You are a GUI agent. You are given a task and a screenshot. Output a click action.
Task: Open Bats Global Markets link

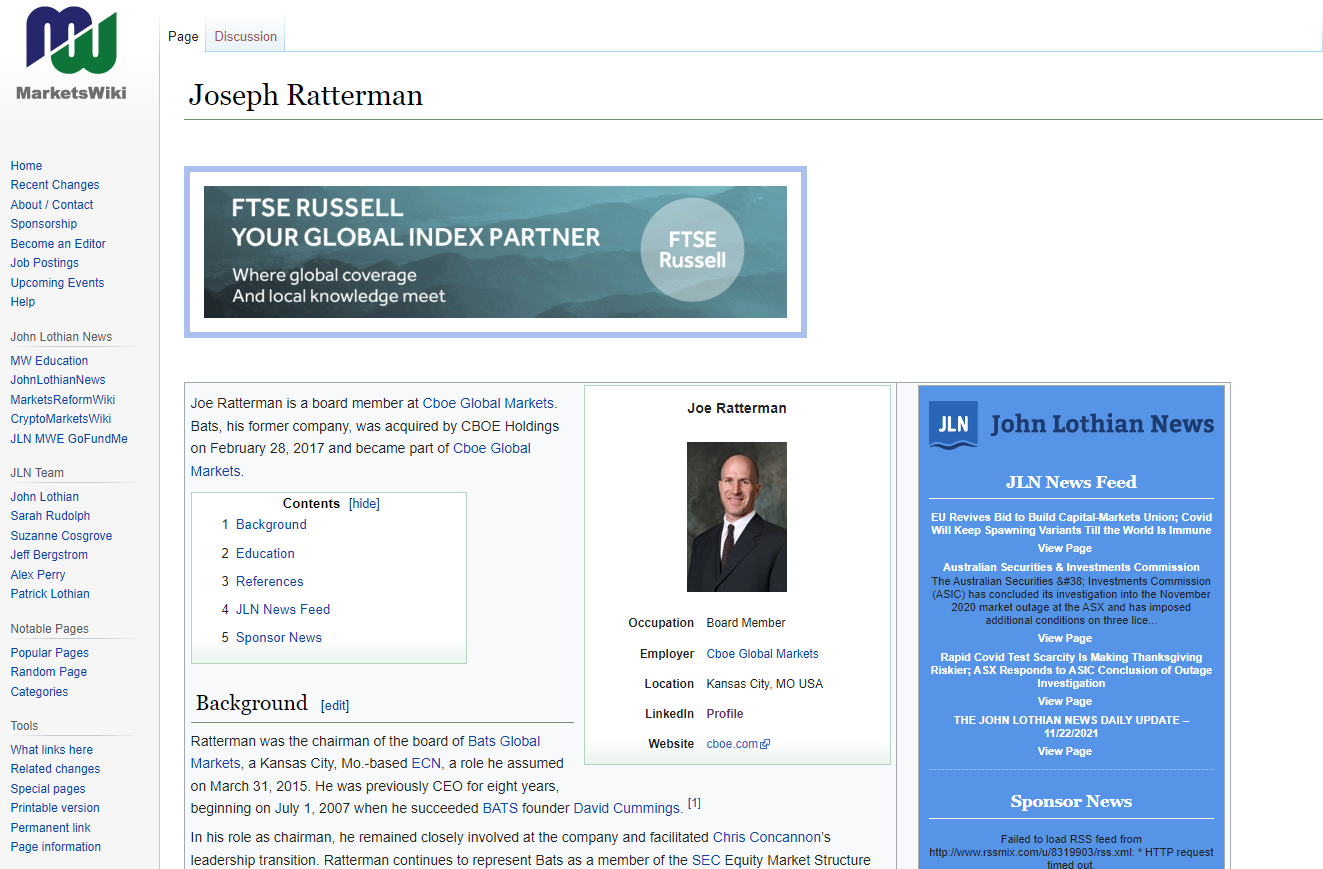(365, 752)
